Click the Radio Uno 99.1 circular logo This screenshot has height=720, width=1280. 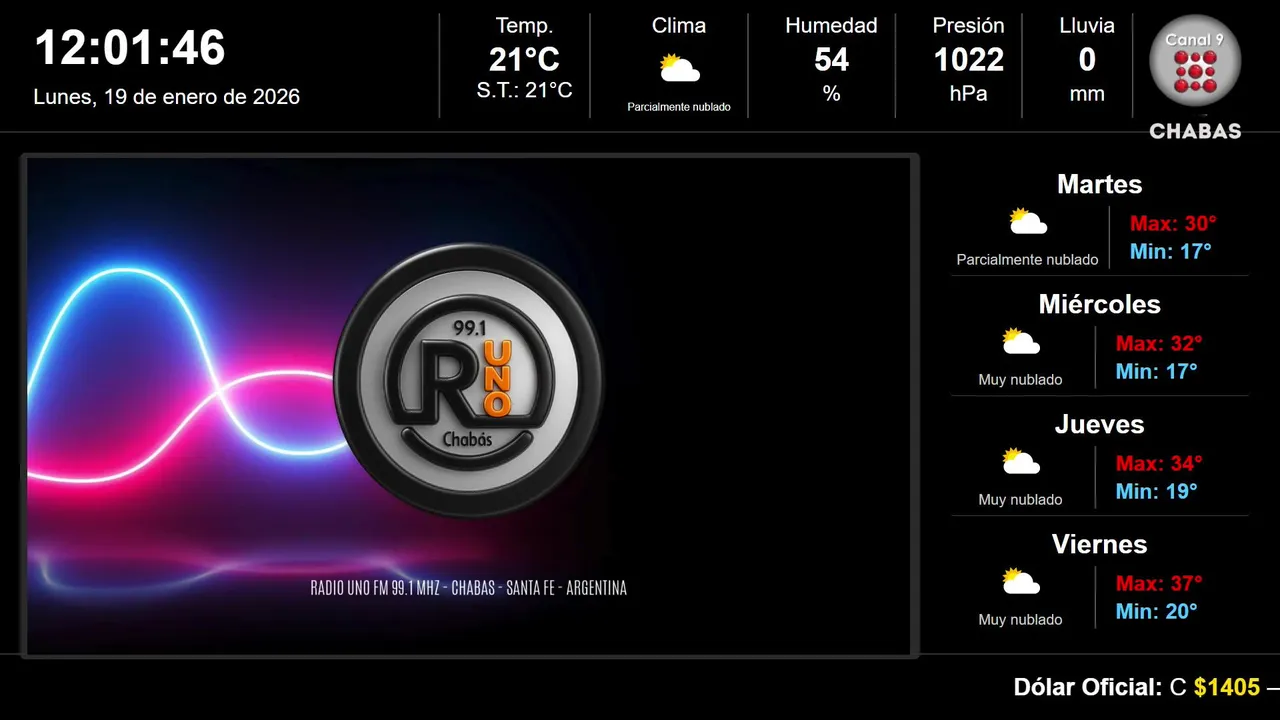(468, 380)
